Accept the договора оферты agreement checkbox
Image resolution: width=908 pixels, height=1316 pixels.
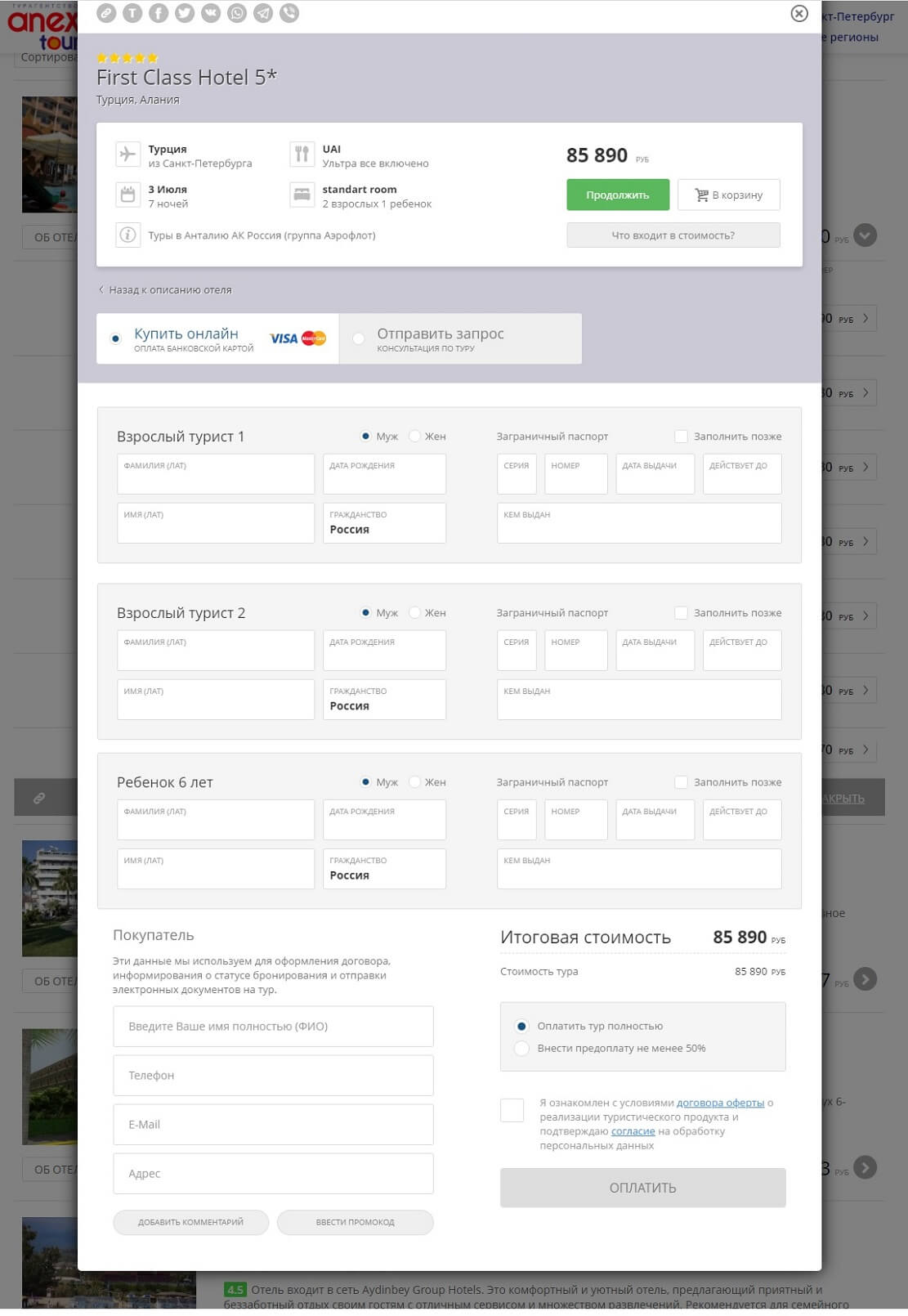[512, 1110]
